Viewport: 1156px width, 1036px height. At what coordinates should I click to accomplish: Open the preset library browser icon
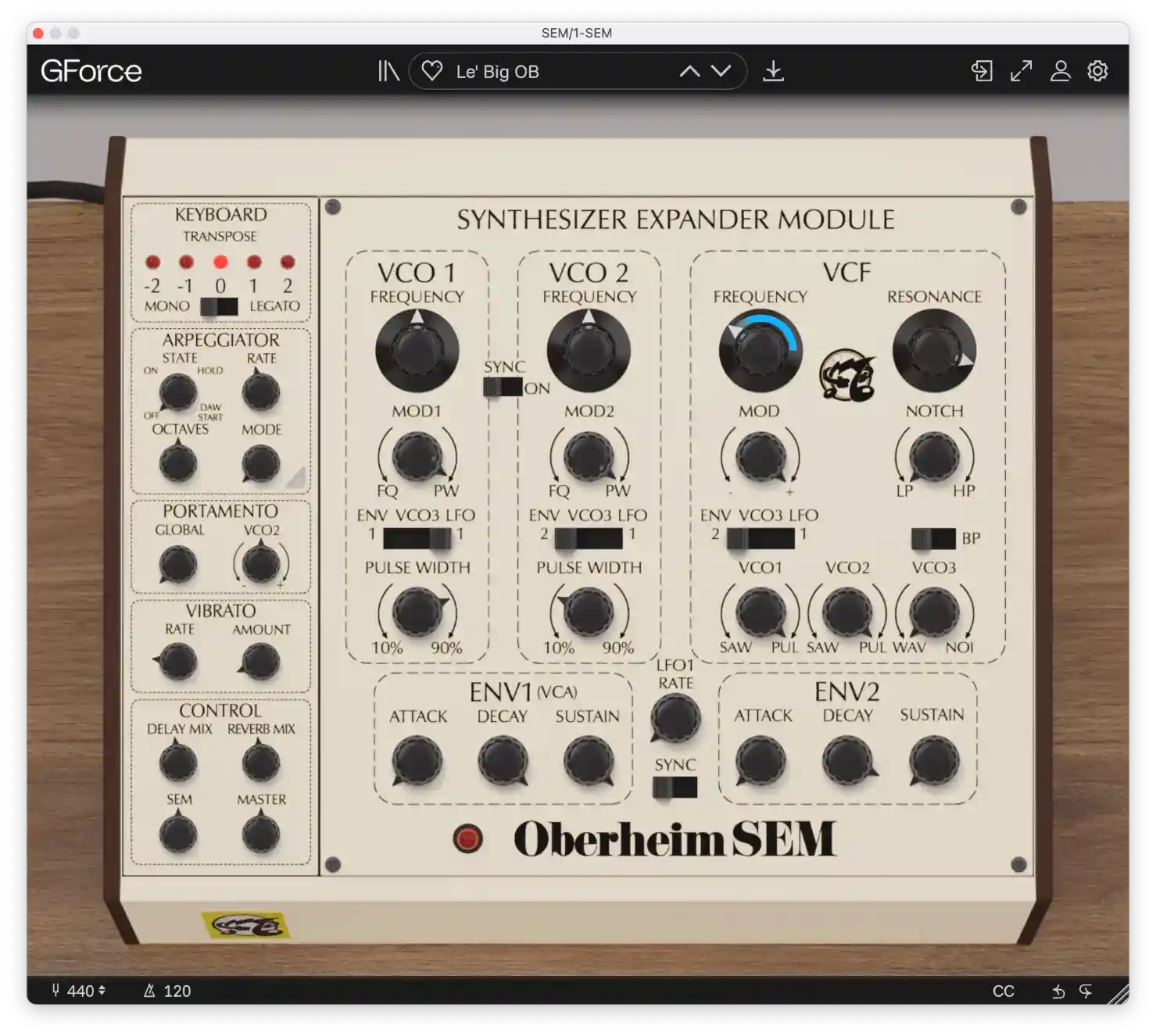pos(388,71)
